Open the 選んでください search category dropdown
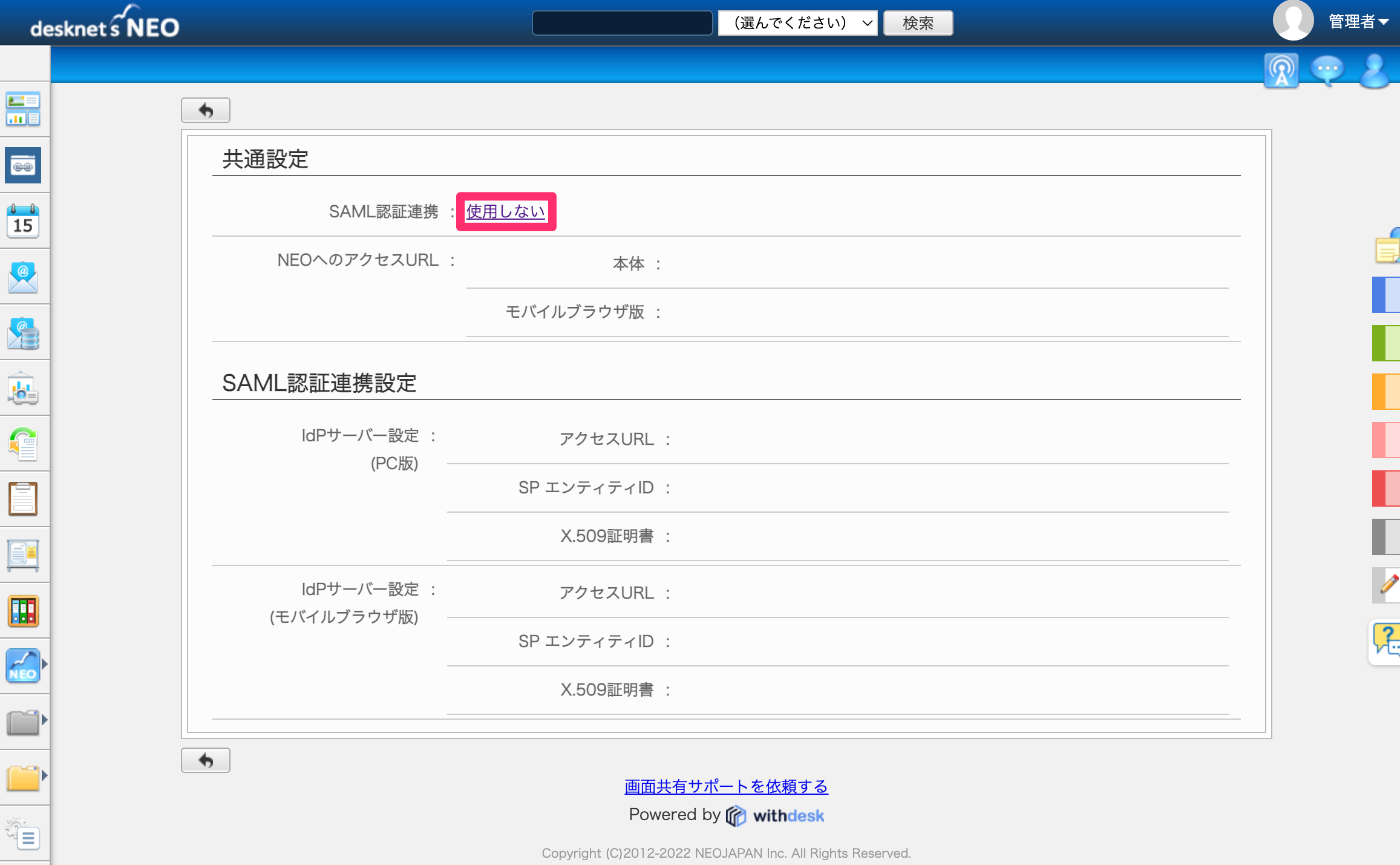This screenshot has width=1400, height=865. (797, 23)
